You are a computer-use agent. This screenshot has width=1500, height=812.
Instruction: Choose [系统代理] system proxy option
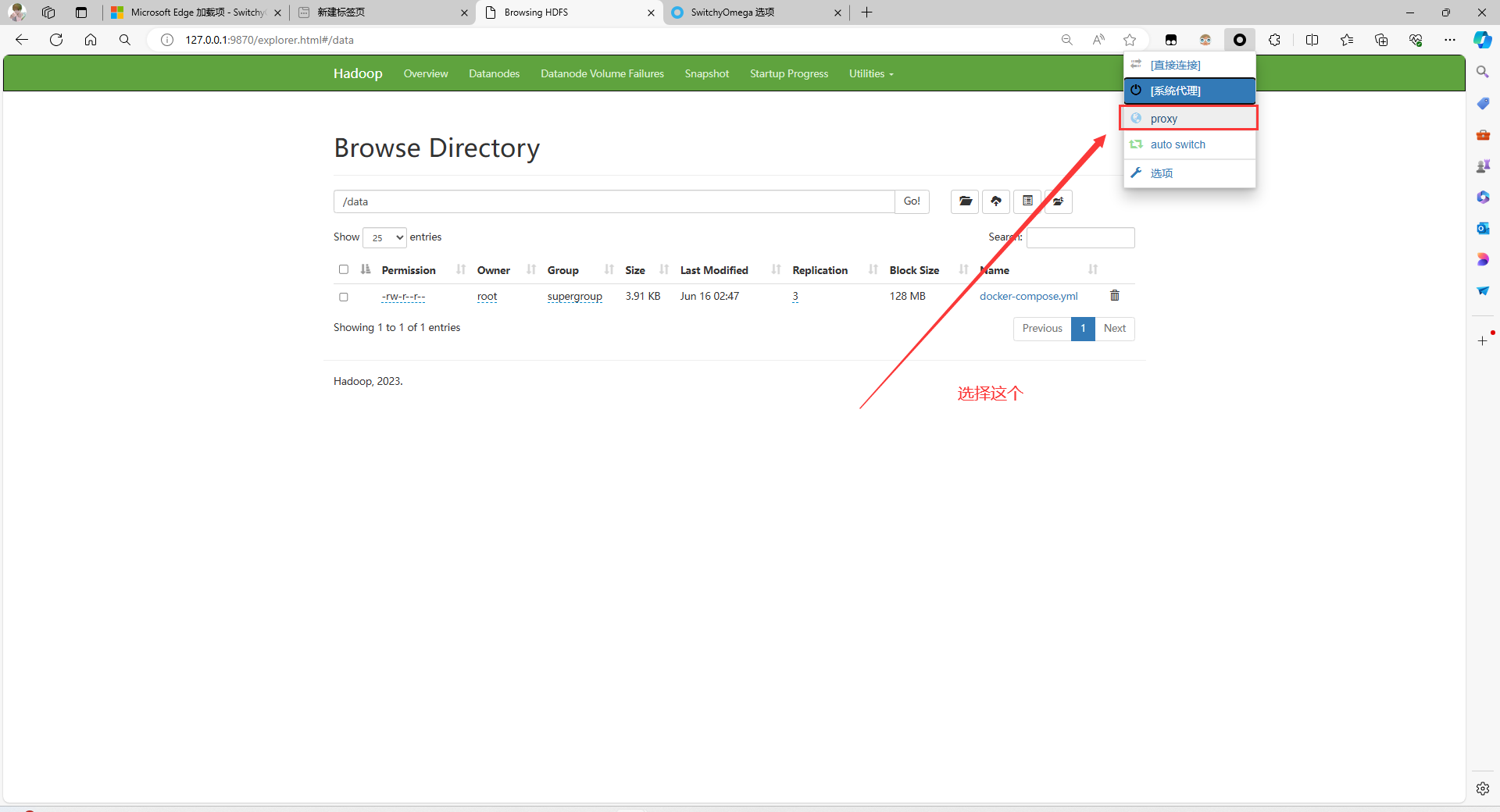(x=1189, y=91)
